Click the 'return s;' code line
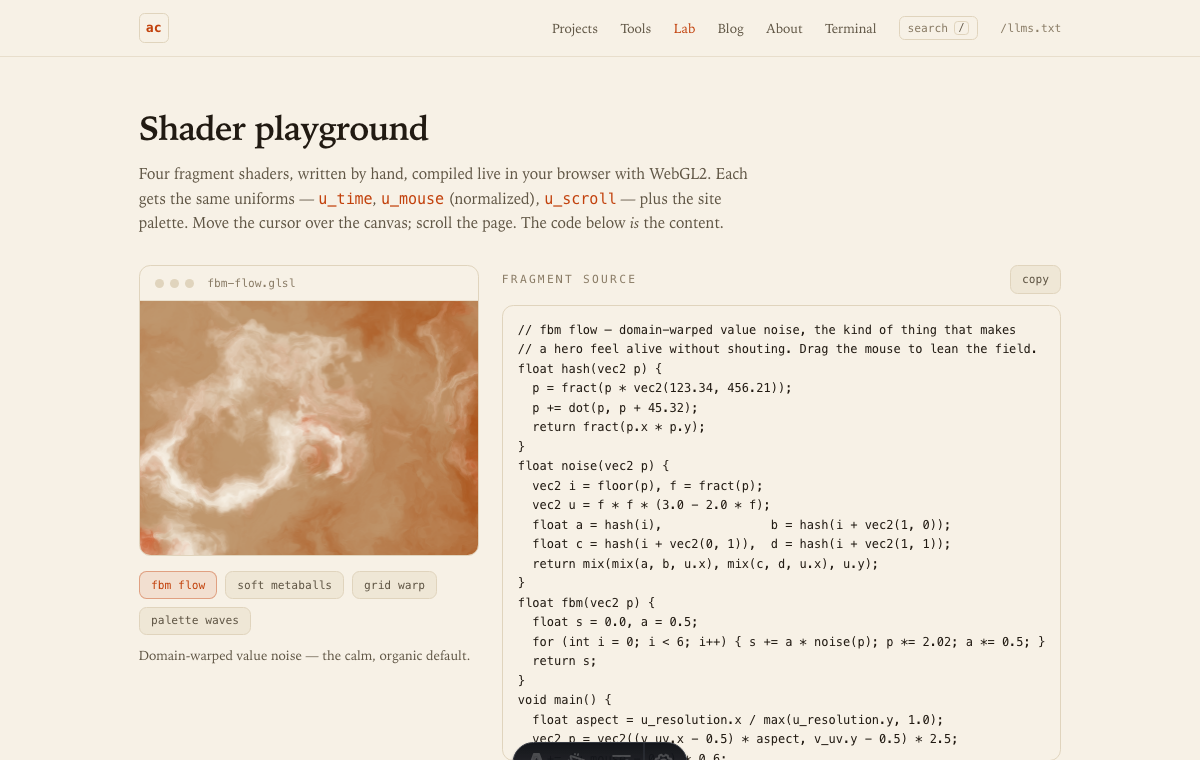This screenshot has width=1200, height=760. [565, 661]
